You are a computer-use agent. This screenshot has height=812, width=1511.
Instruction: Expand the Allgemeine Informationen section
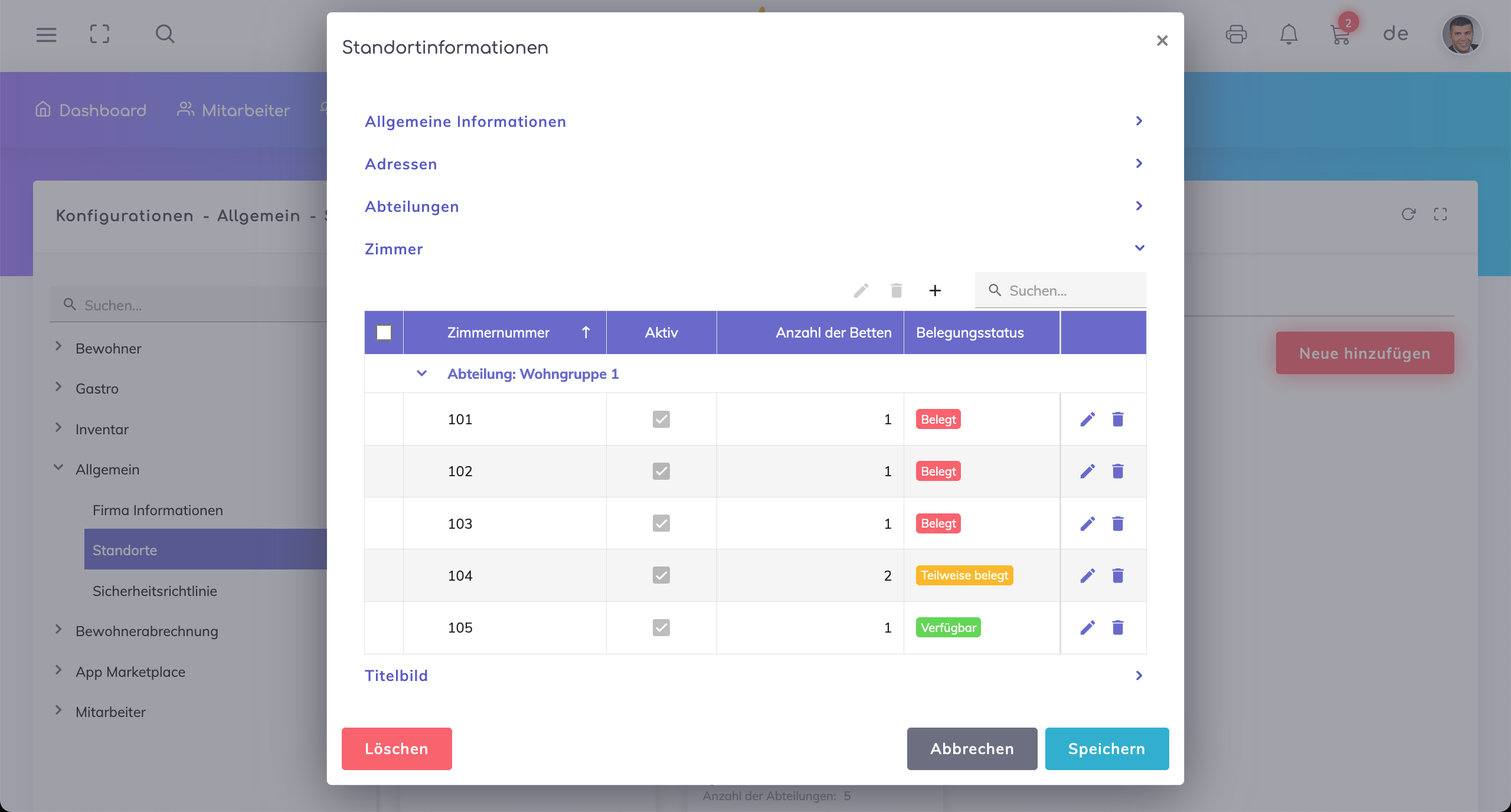click(x=465, y=122)
